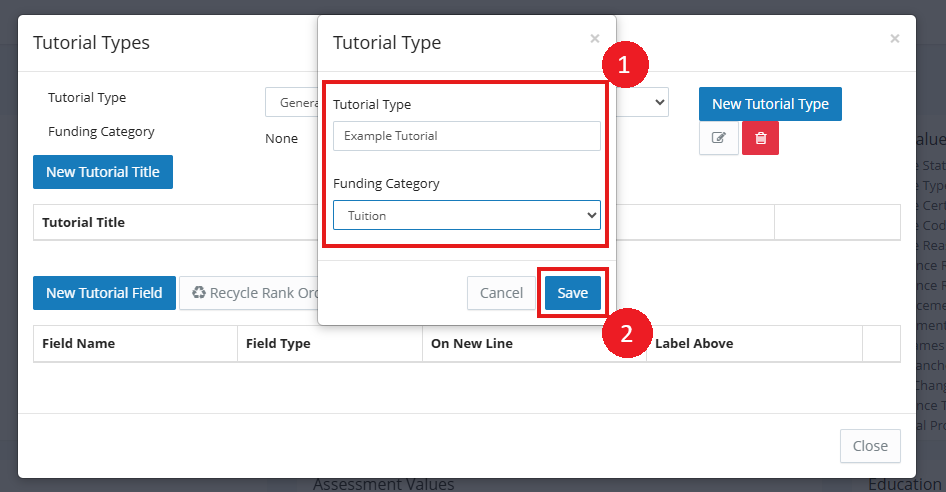Screen dimensions: 946x492
Task: Click New Tutorial Type button
Action: [770, 104]
